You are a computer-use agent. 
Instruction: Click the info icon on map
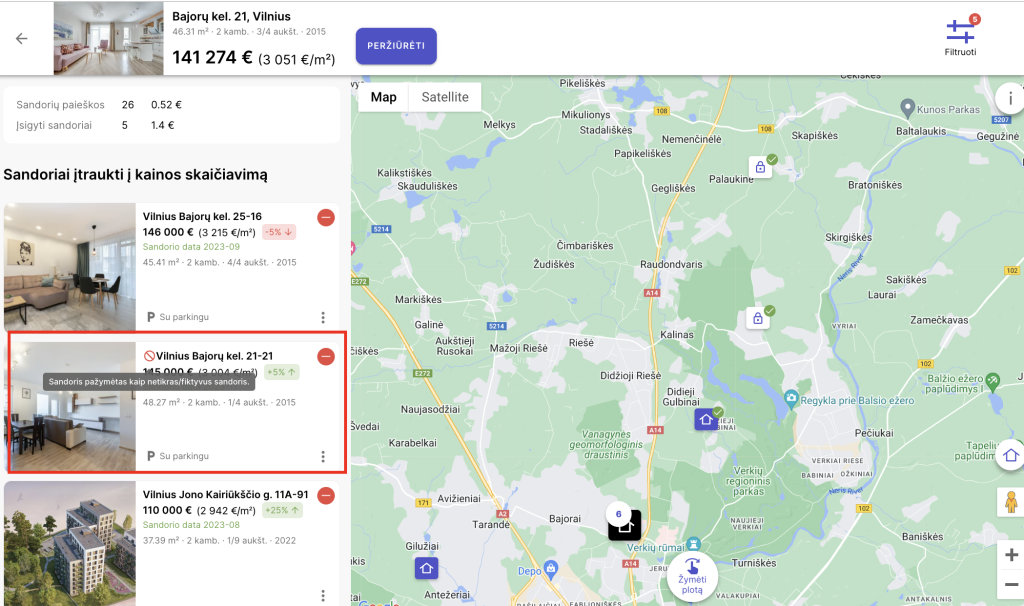coord(1010,99)
